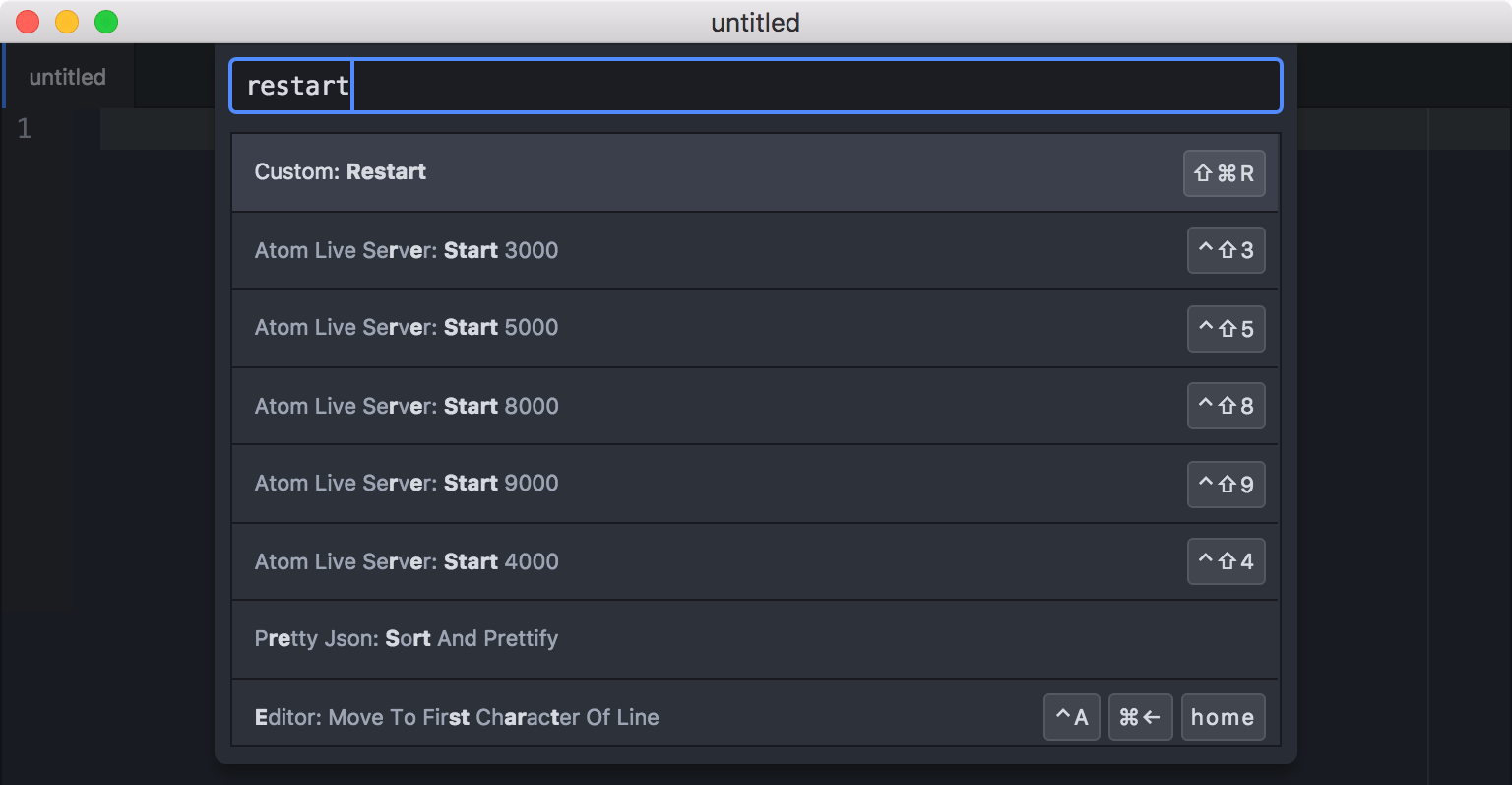
Task: Click line number 1 in the gutter
Action: [25, 128]
